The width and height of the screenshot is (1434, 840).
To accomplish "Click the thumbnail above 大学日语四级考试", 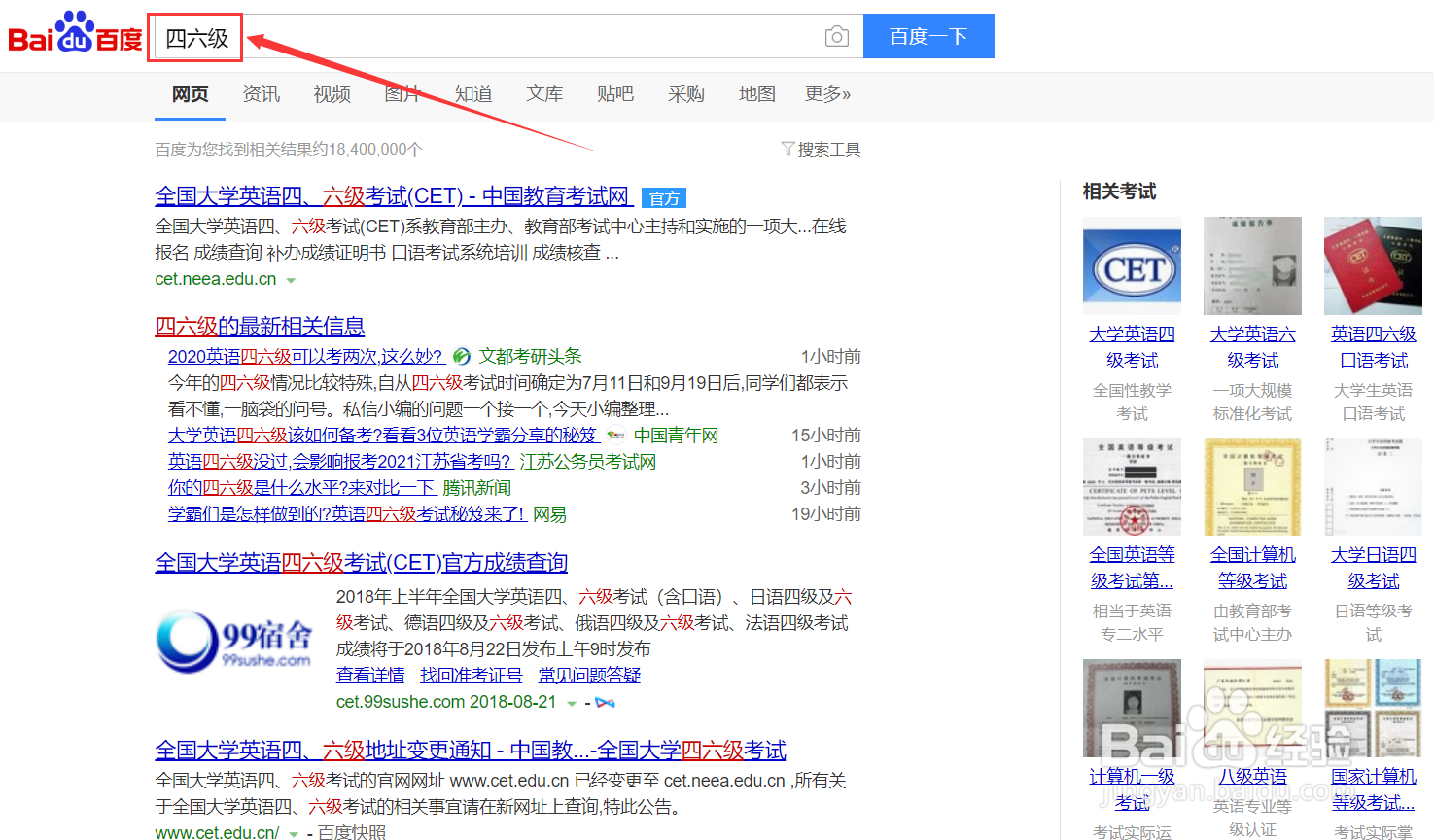I will [x=1373, y=486].
